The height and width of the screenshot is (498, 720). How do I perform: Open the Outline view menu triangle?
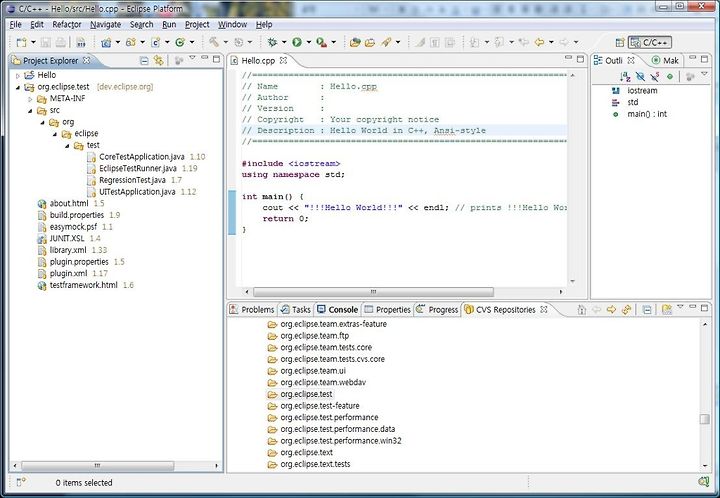coord(705,74)
